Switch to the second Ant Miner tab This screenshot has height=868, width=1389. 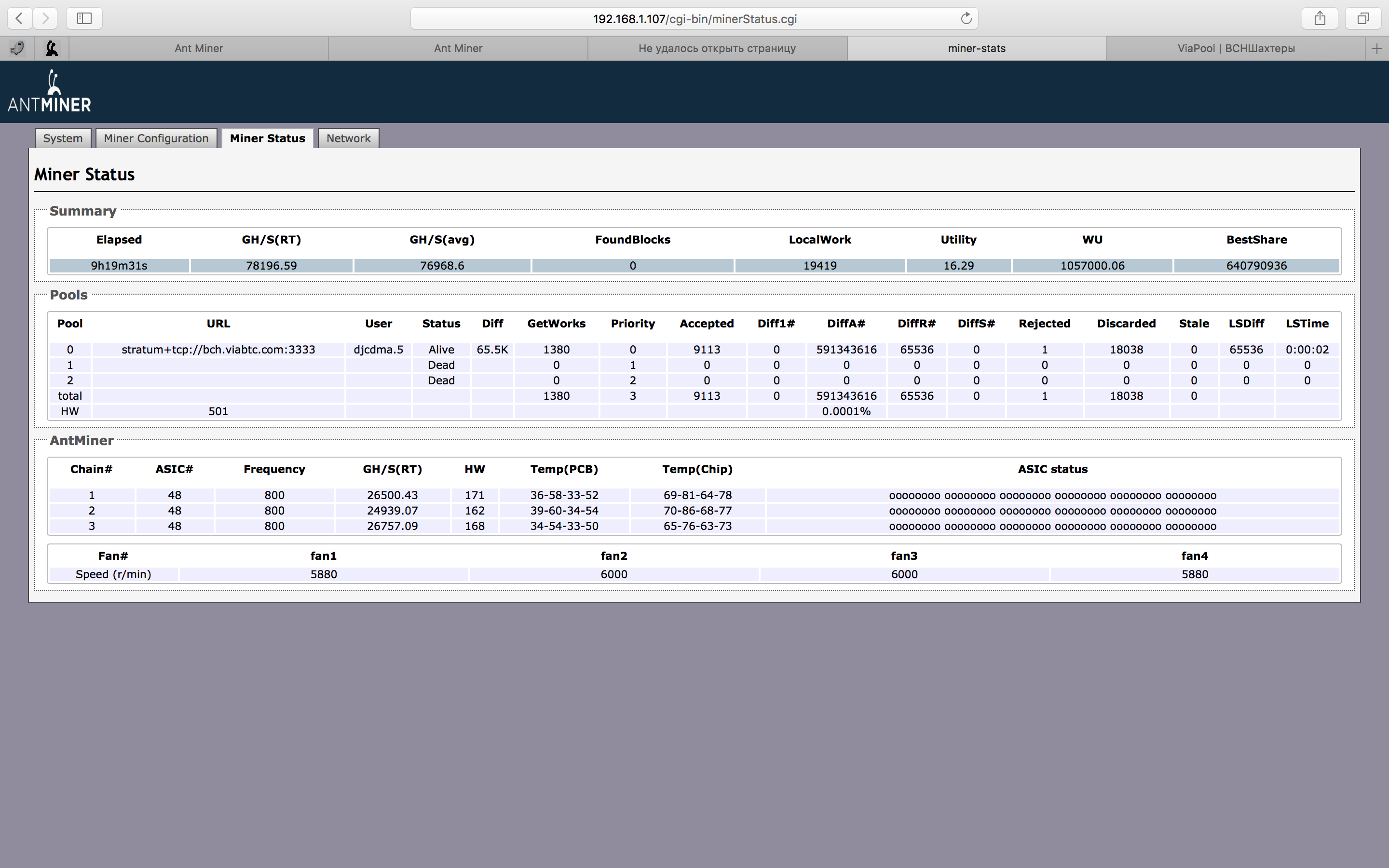(458, 49)
